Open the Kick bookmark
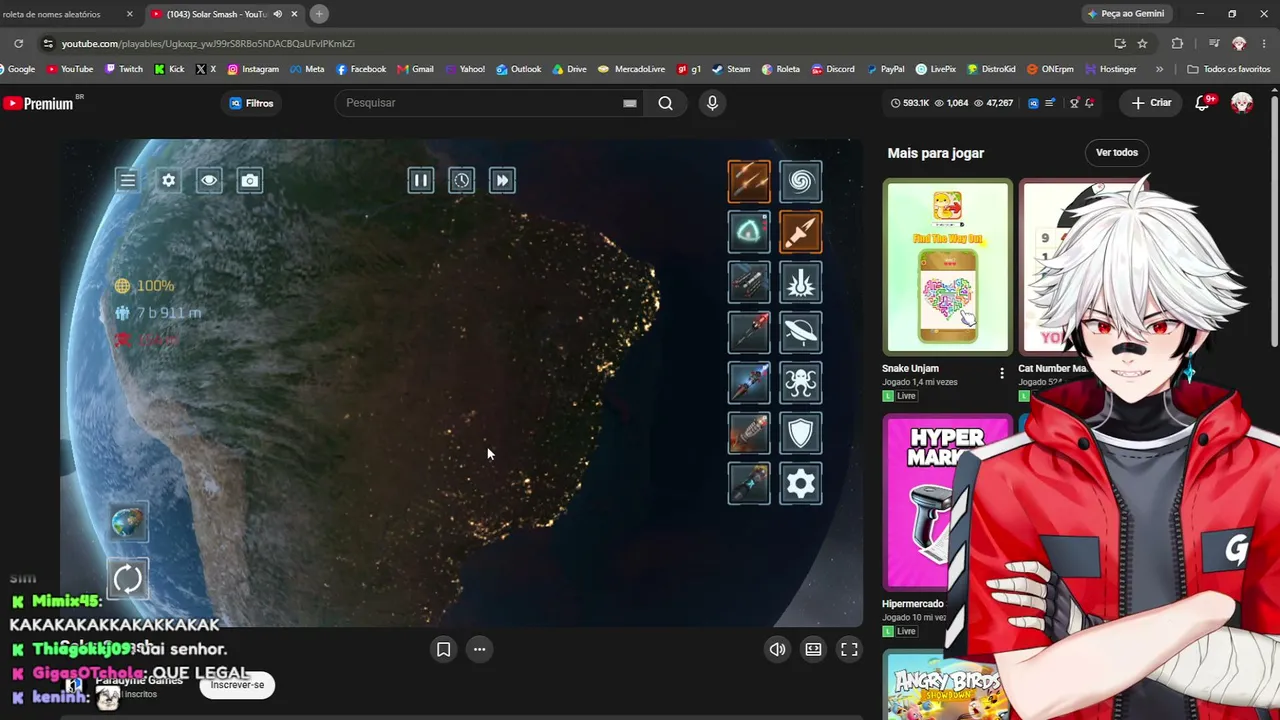 tap(169, 69)
